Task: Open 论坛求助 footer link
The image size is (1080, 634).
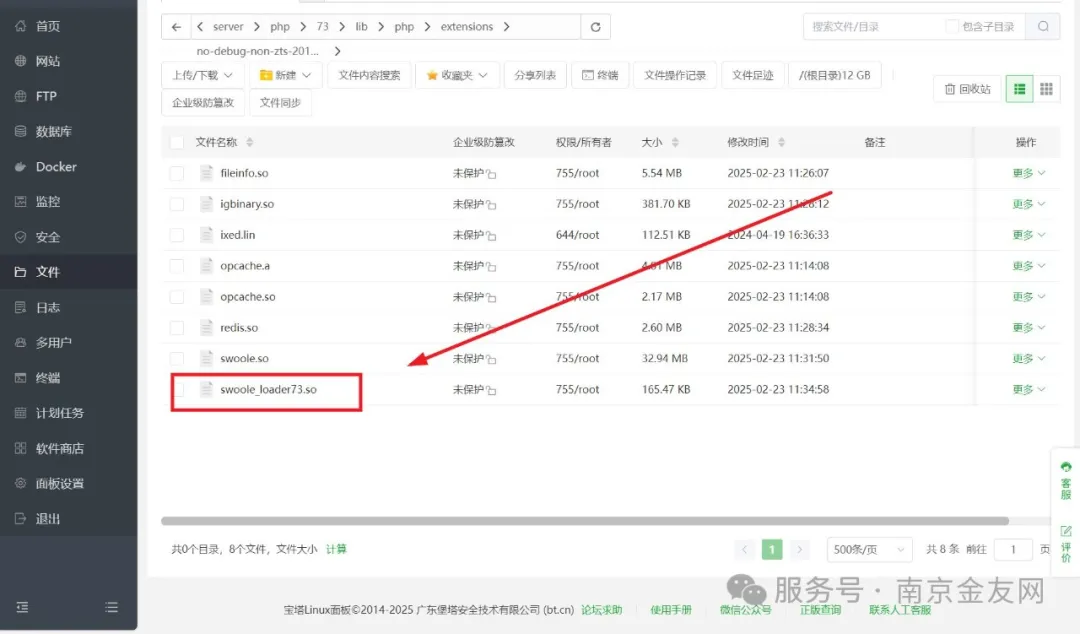Action: click(x=601, y=610)
